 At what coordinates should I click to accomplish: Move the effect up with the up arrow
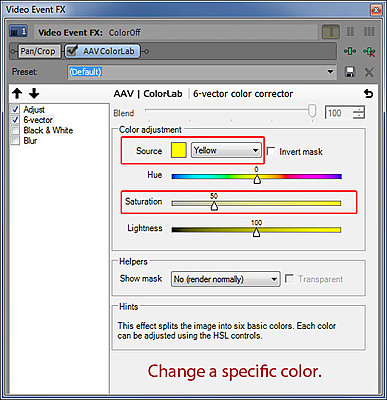[x=17, y=94]
